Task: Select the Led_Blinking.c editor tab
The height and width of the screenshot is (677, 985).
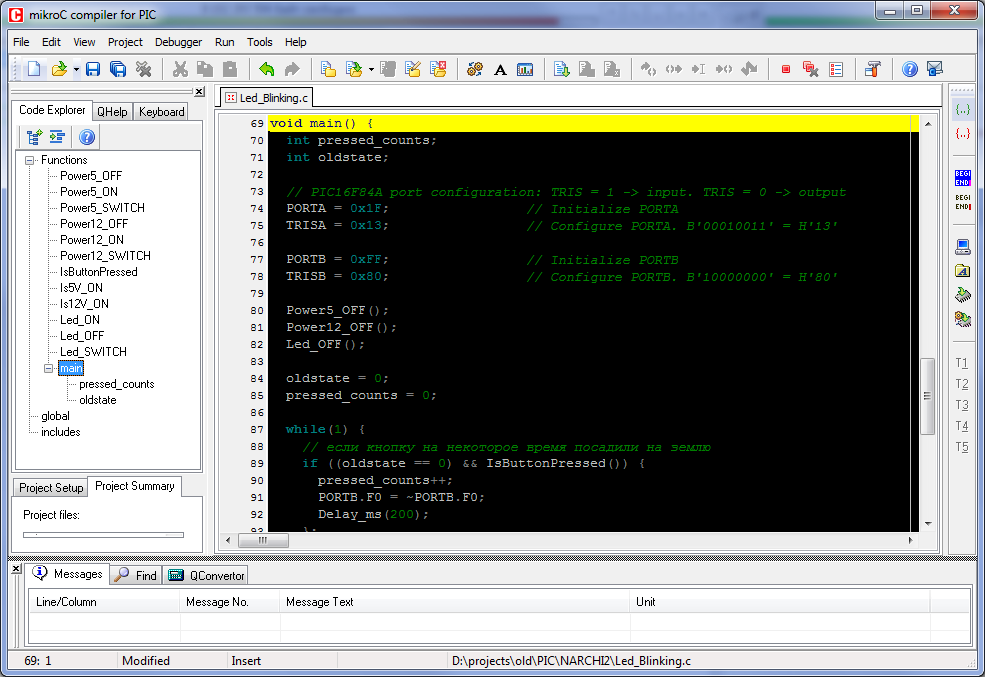Action: coord(267,98)
